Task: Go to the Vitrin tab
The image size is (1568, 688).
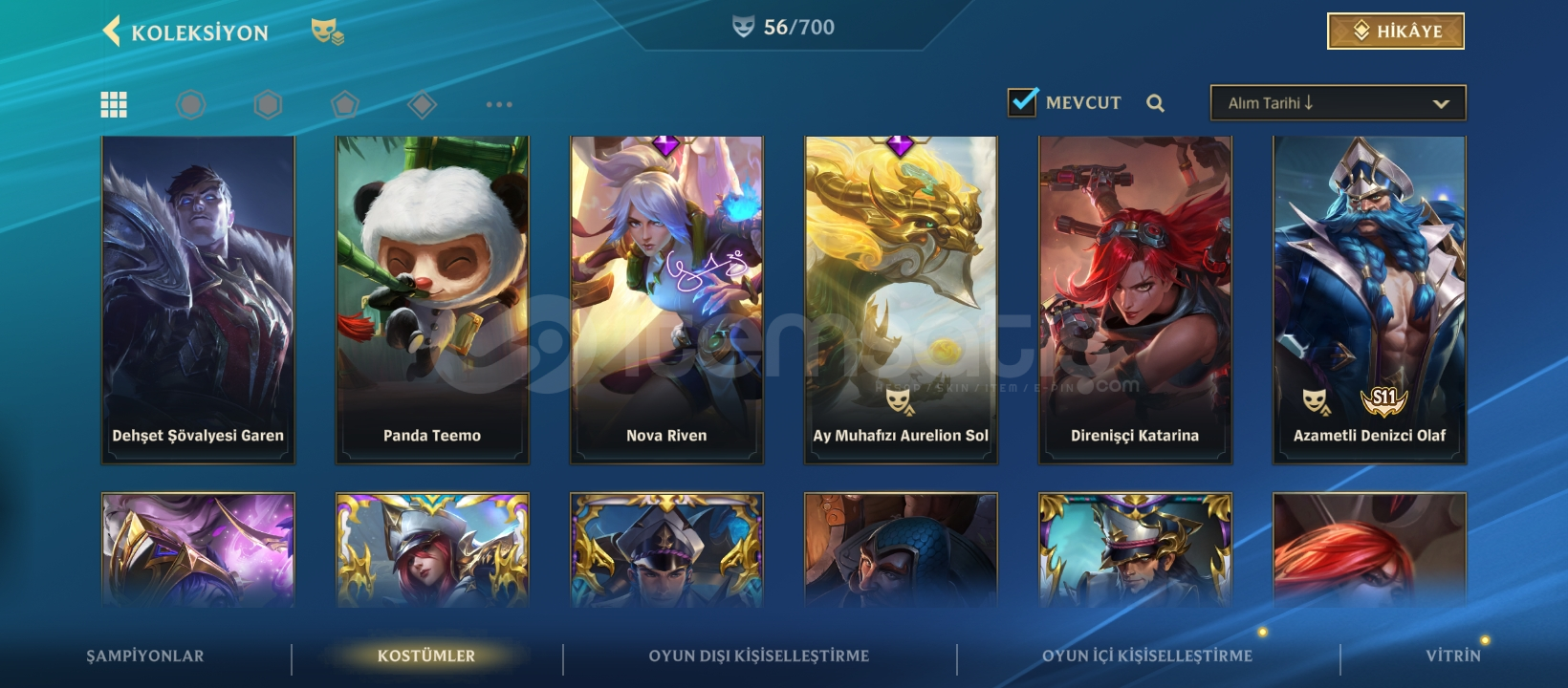Action: [1453, 656]
